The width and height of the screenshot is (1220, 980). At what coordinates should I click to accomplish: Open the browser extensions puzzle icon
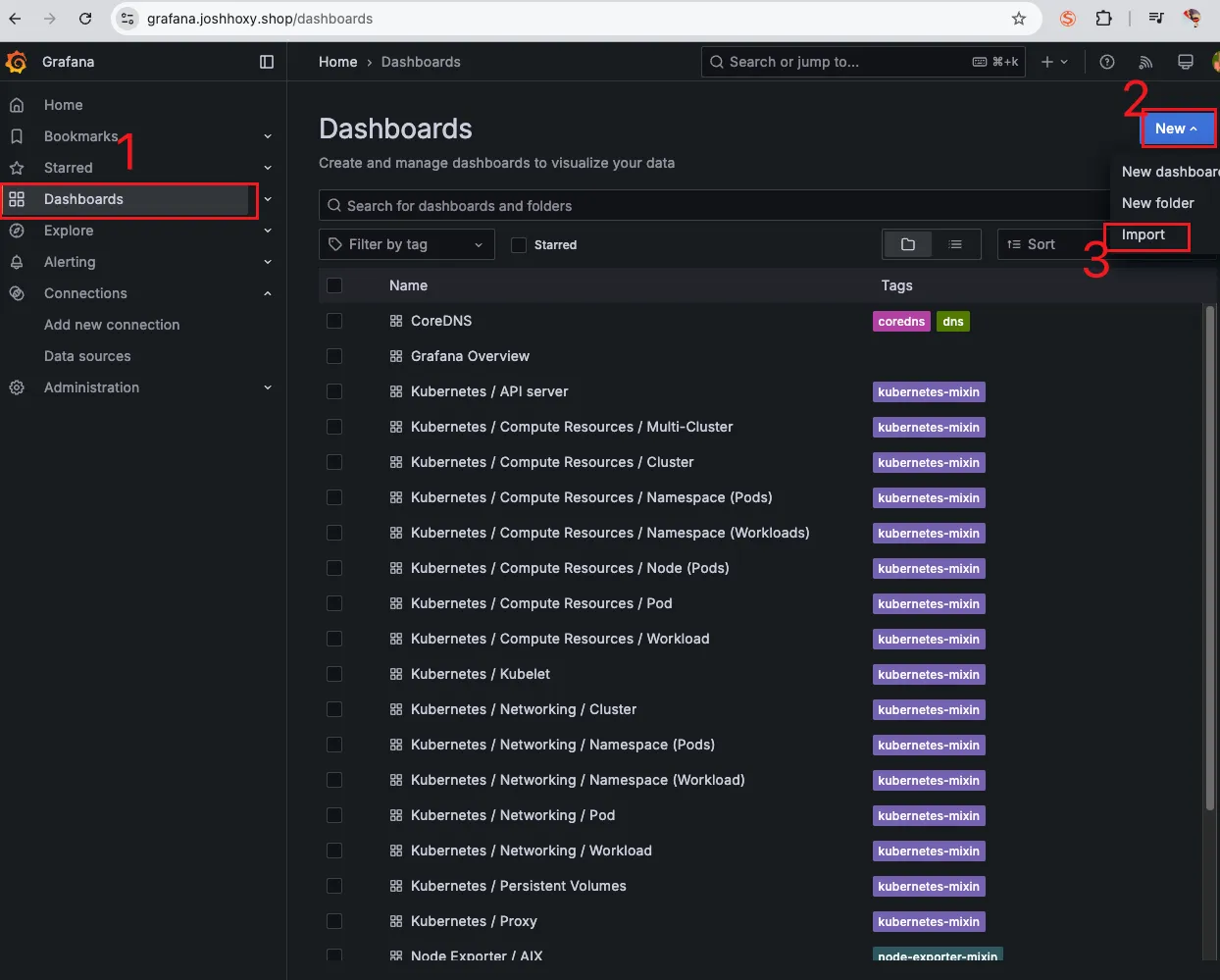pyautogui.click(x=1103, y=19)
